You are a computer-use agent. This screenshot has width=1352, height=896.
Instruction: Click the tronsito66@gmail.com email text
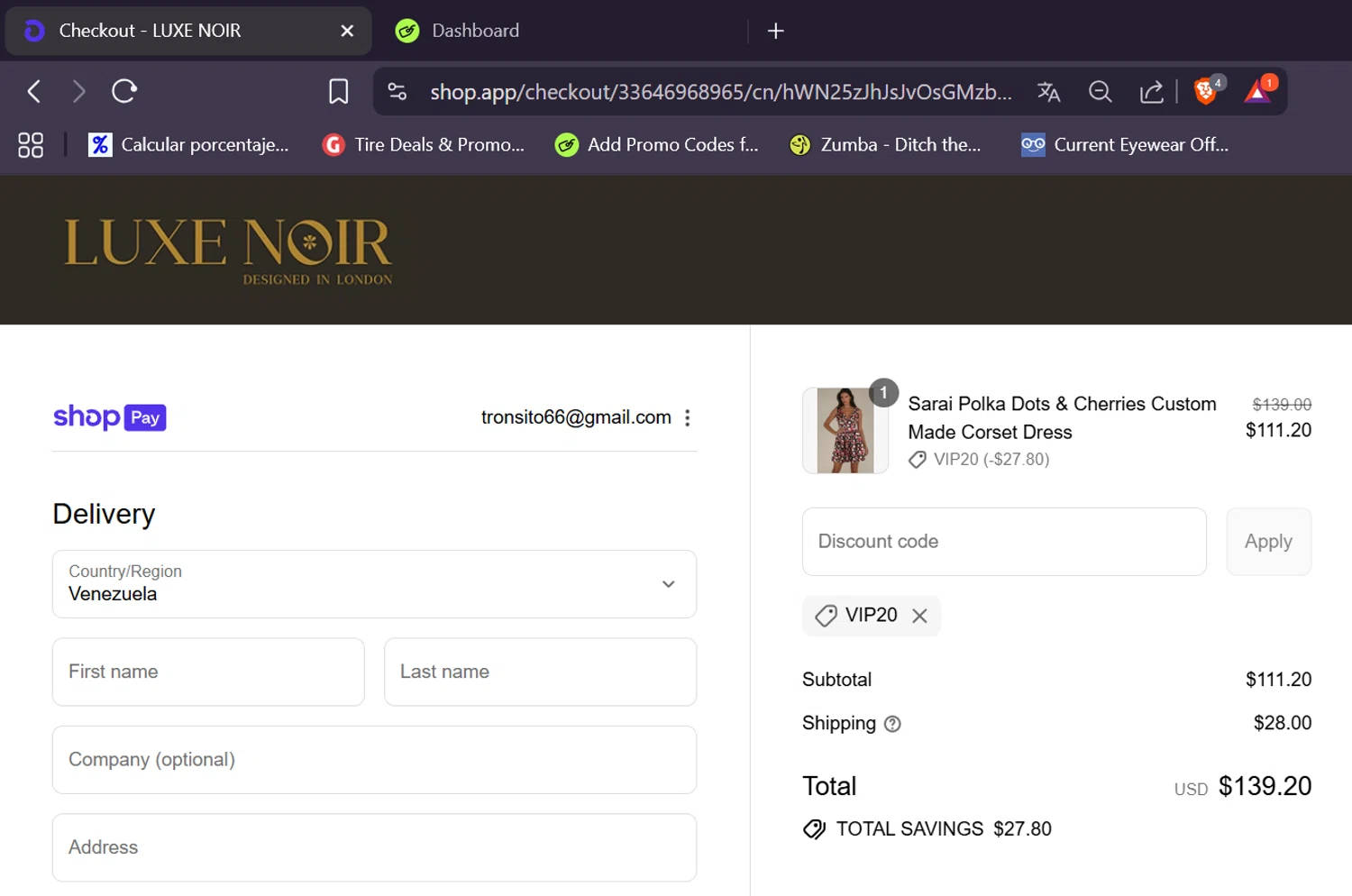pyautogui.click(x=576, y=417)
